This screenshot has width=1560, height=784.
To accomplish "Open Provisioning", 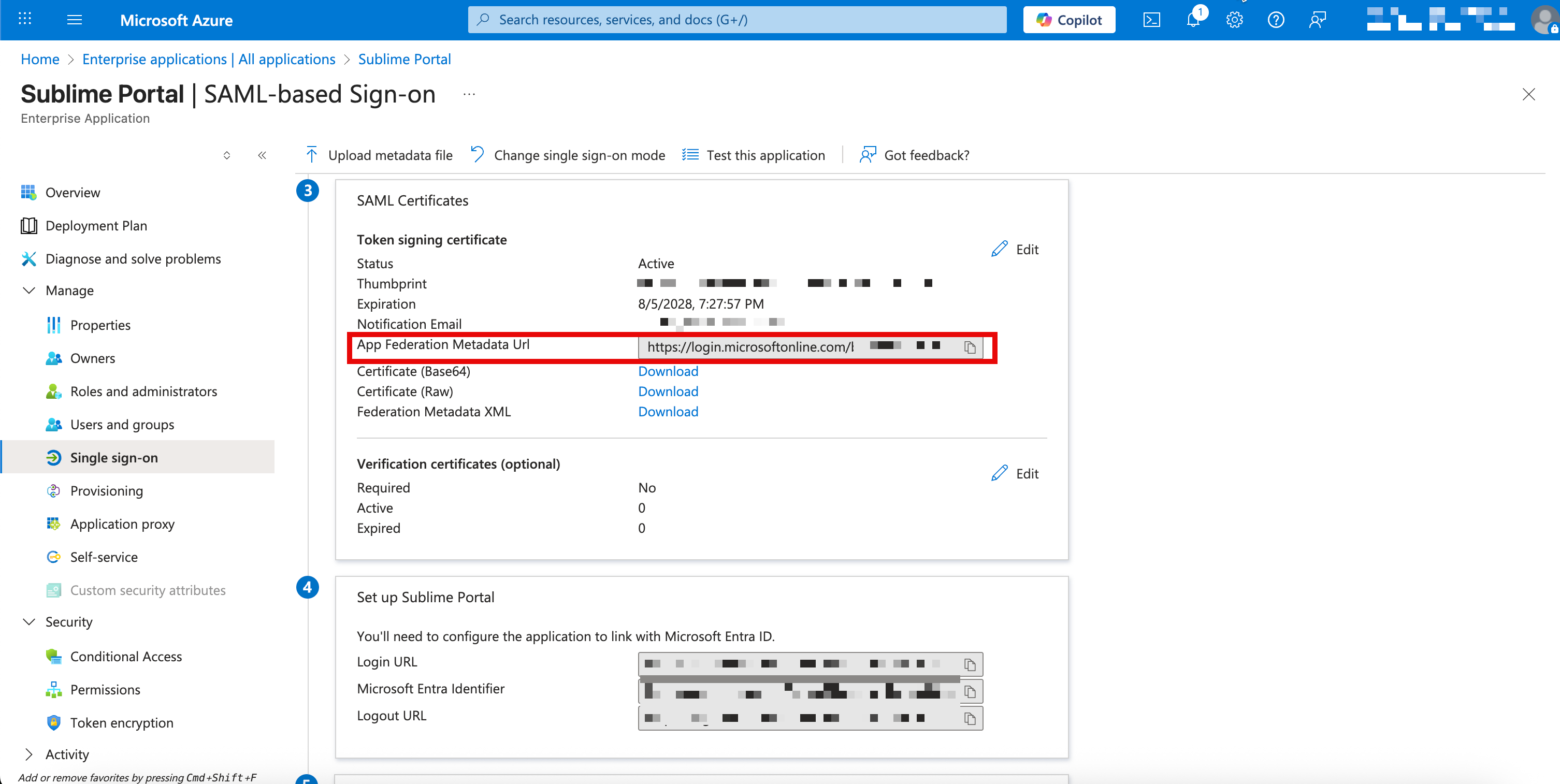I will tap(107, 491).
